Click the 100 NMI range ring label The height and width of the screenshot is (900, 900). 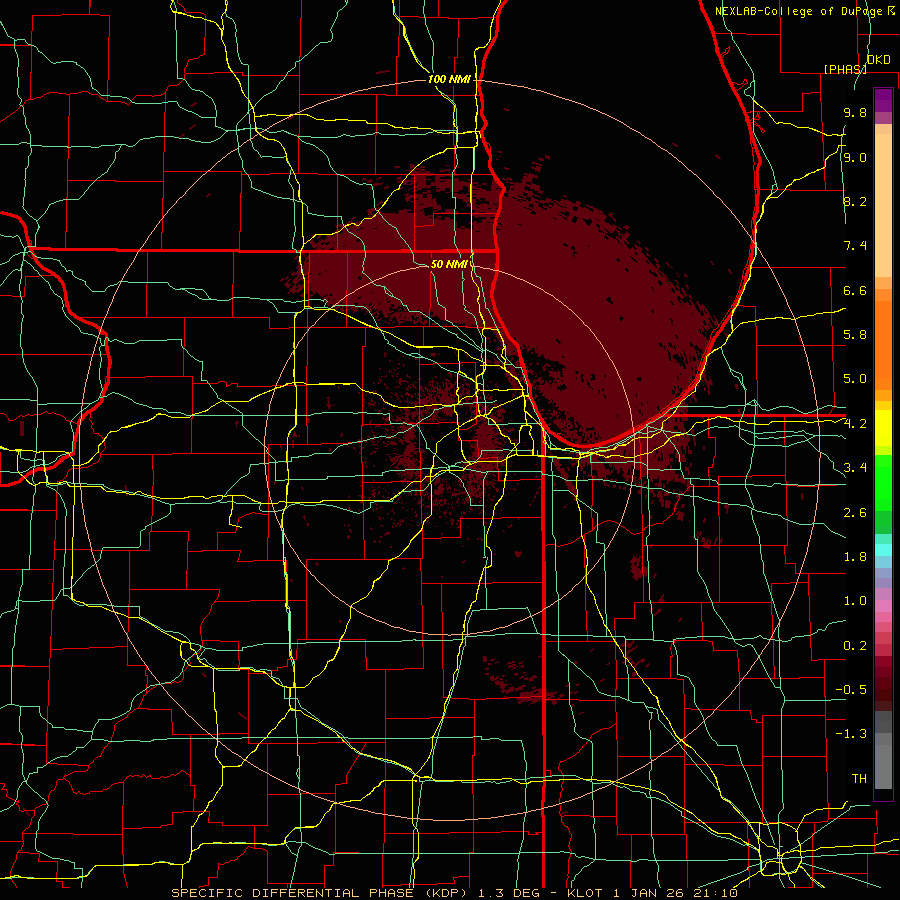(x=449, y=79)
